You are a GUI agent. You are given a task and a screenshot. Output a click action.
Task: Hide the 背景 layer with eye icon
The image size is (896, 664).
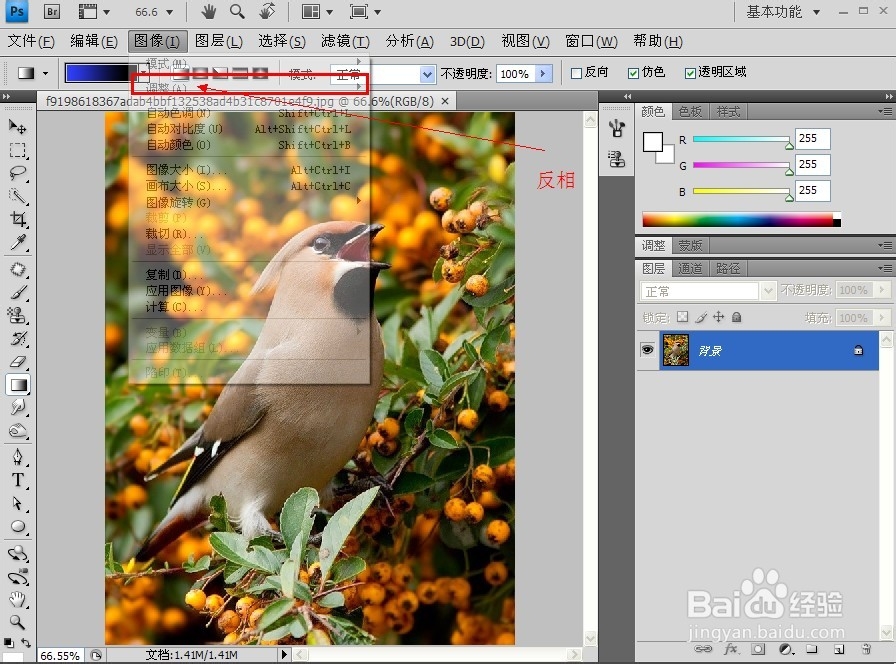647,350
